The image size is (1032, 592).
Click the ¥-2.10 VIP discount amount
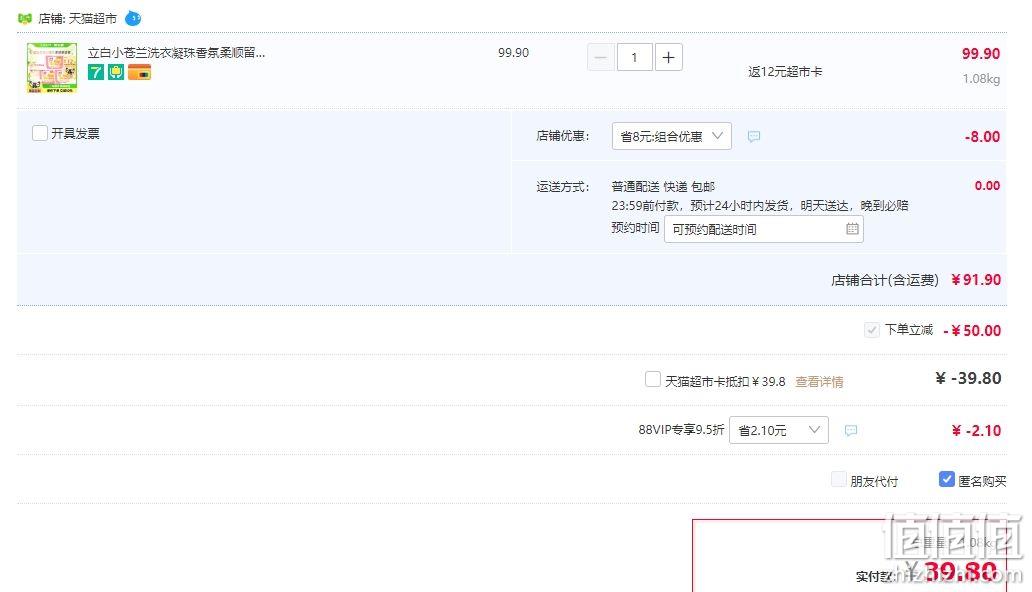click(x=976, y=431)
